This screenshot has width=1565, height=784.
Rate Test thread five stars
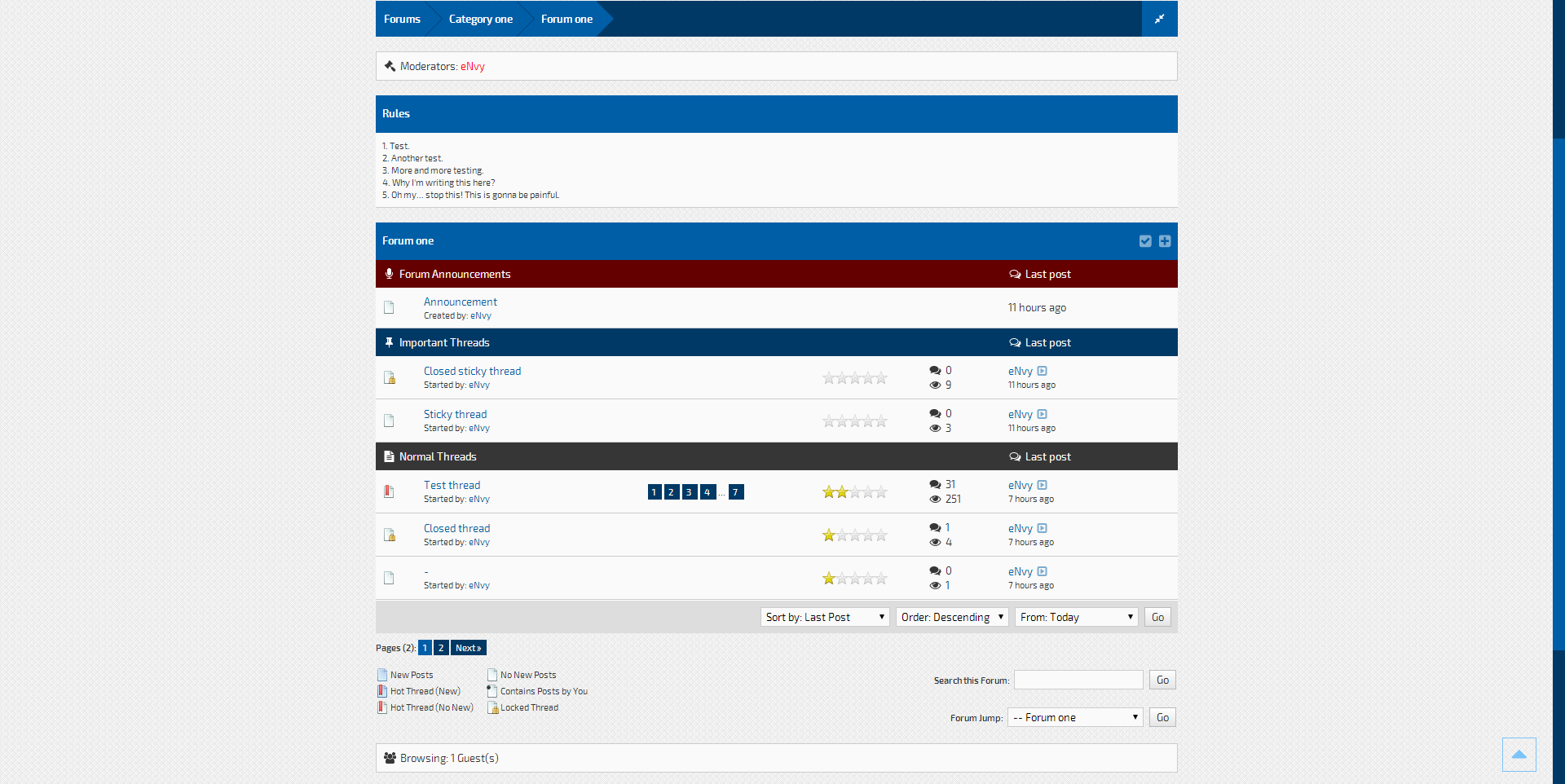(881, 492)
